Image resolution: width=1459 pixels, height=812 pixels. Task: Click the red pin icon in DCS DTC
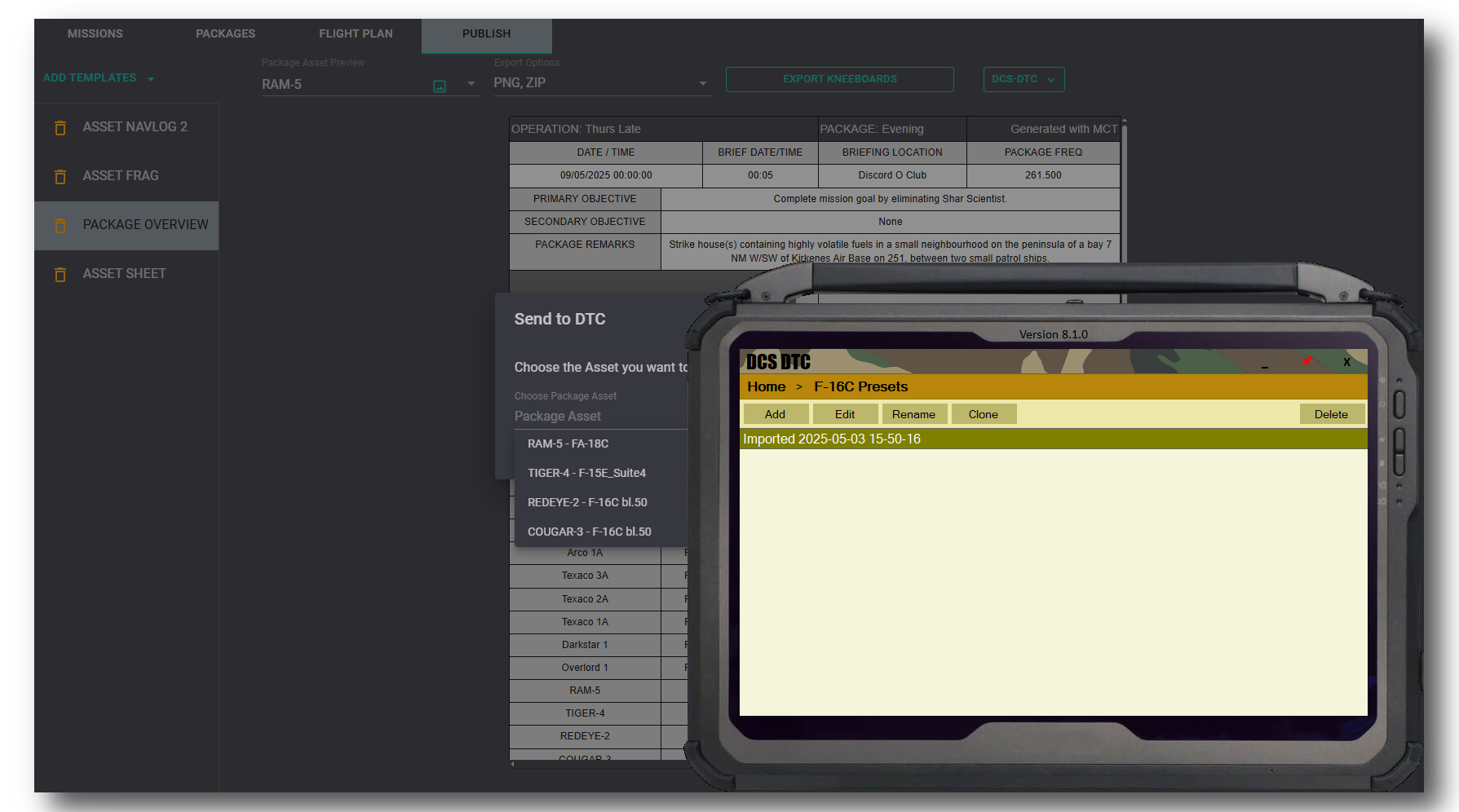(1306, 361)
